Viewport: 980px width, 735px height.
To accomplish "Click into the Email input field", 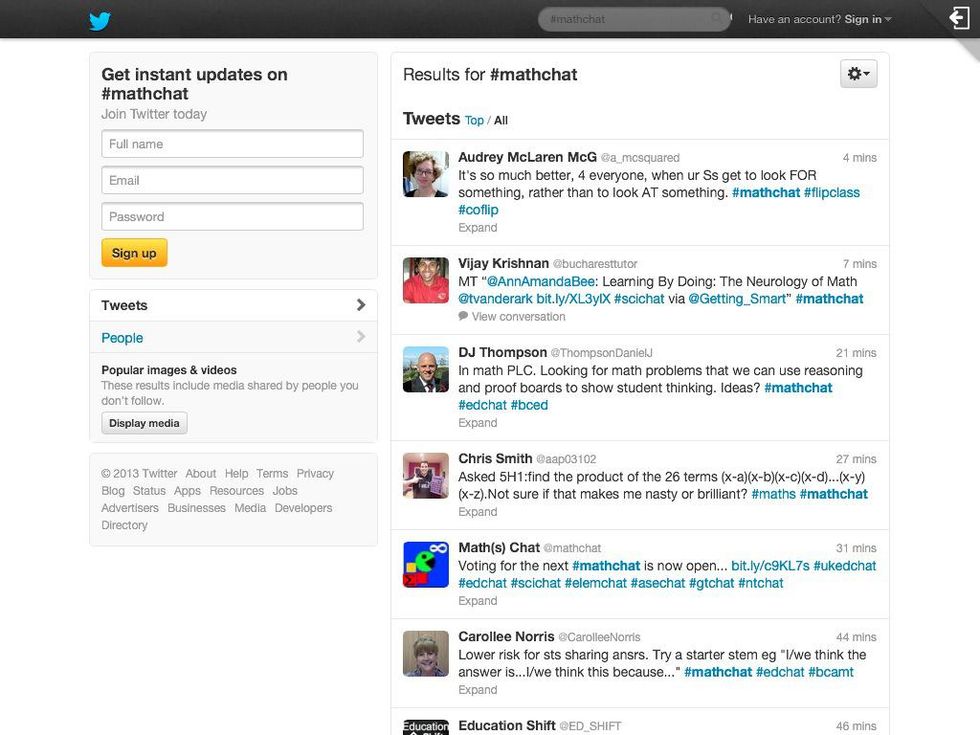I will (232, 180).
